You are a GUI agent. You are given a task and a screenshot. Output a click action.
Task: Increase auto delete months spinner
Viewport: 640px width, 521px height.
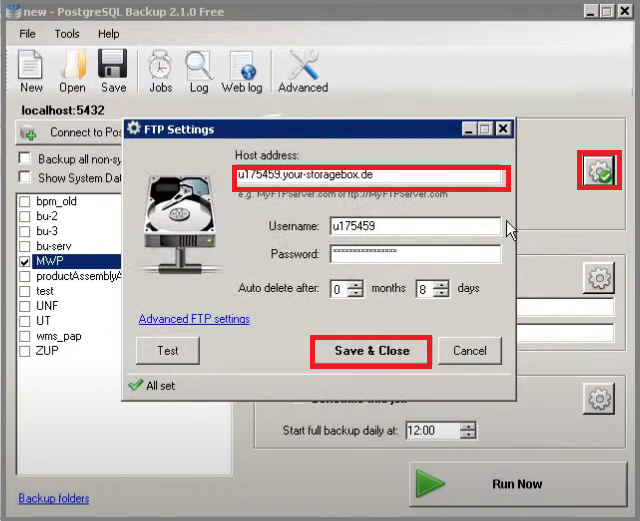click(x=356, y=285)
